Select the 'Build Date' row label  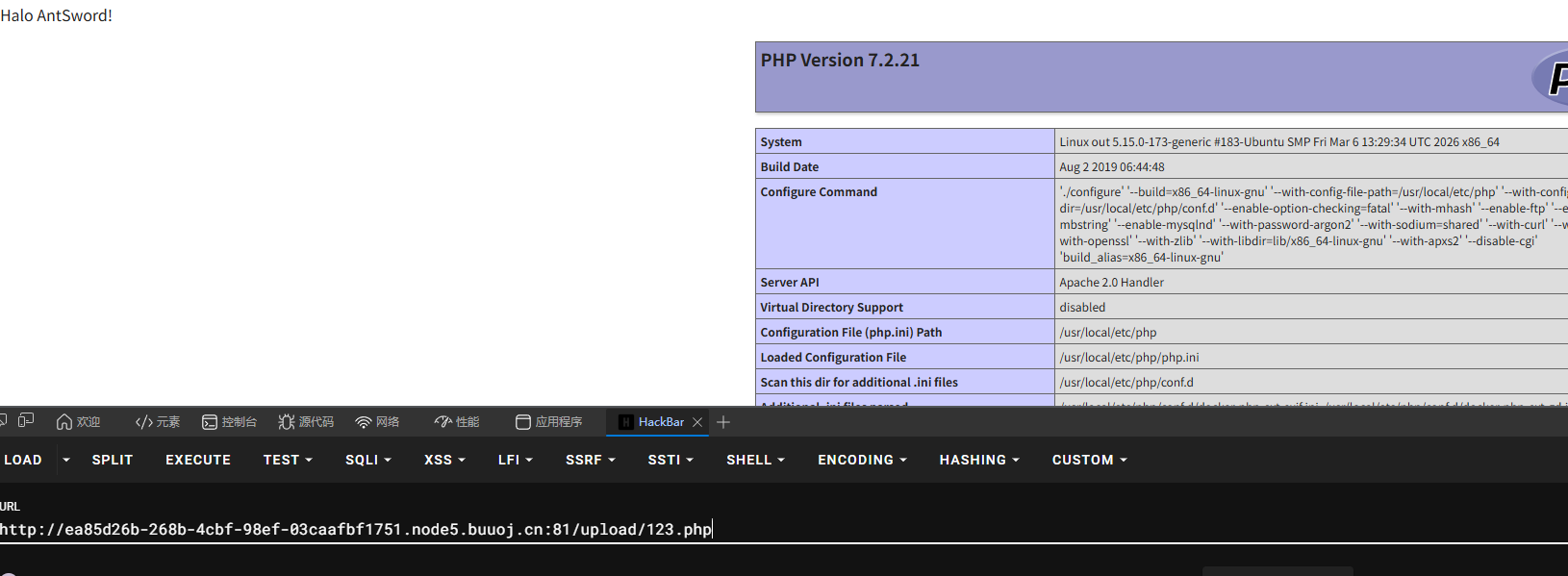[789, 166]
